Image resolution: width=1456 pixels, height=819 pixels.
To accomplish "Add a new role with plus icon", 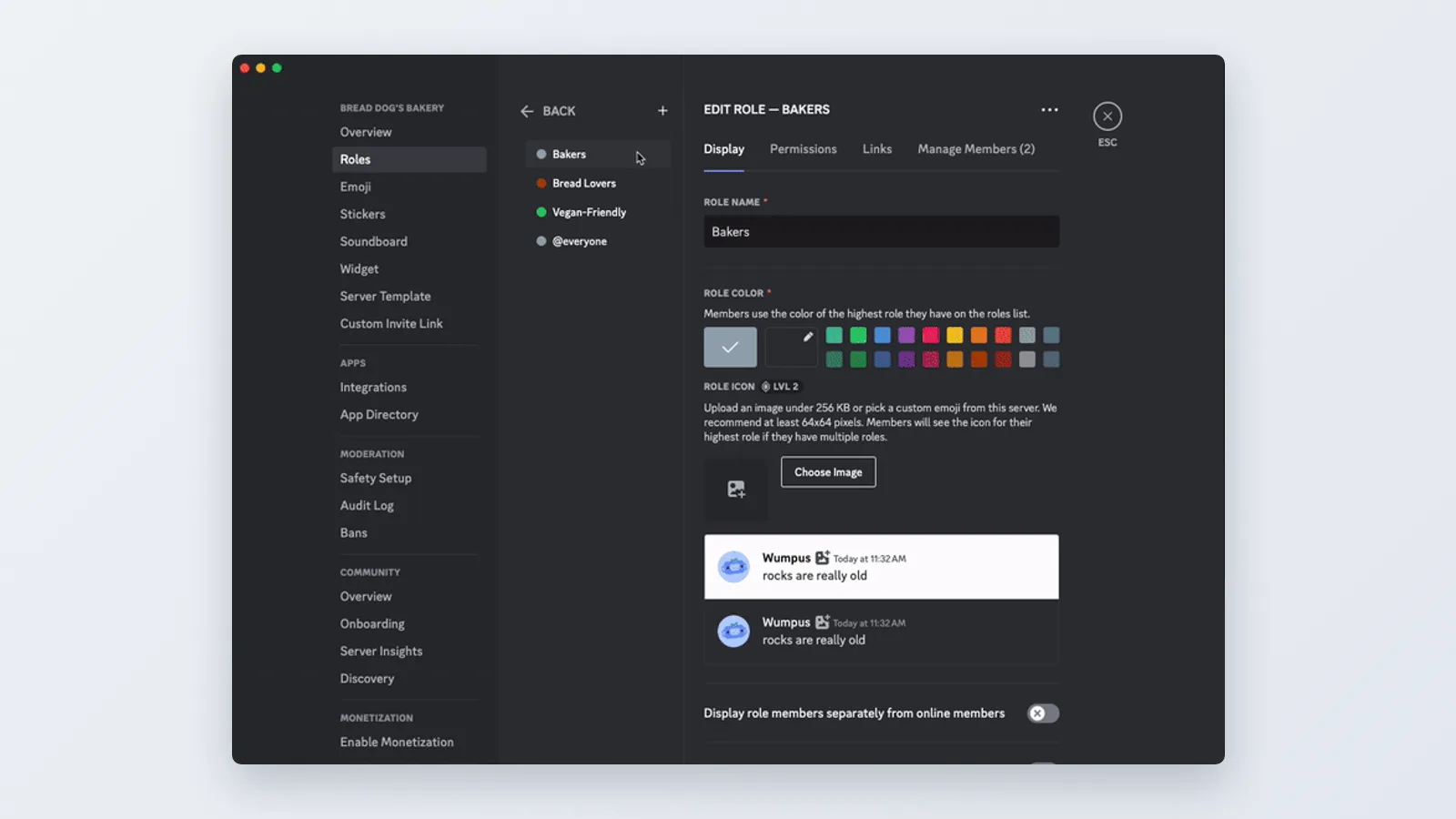I will click(x=662, y=111).
